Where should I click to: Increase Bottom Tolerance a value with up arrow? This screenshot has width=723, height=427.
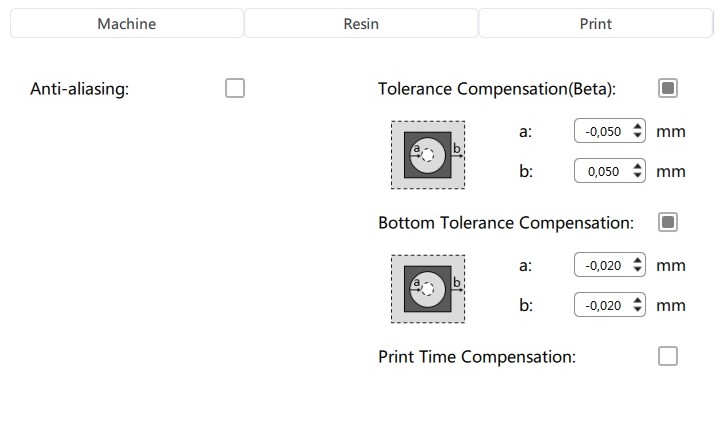click(x=638, y=260)
